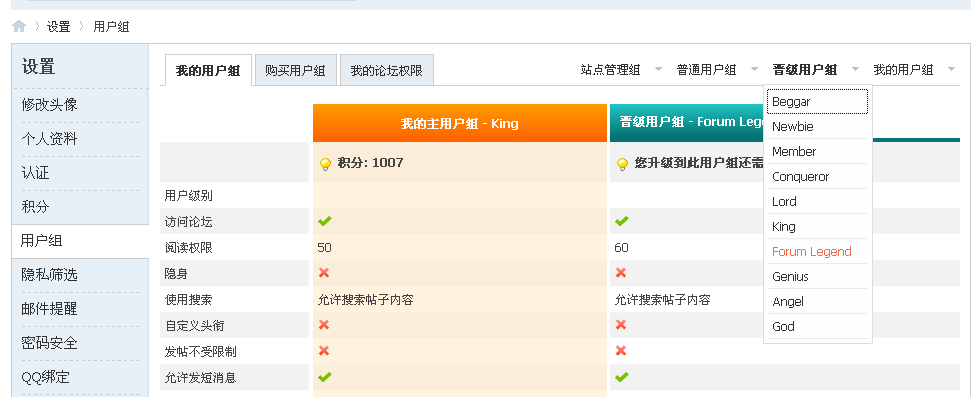Click the home icon in breadcrumb
Viewport: 973px width, 397px height.
tap(19, 27)
